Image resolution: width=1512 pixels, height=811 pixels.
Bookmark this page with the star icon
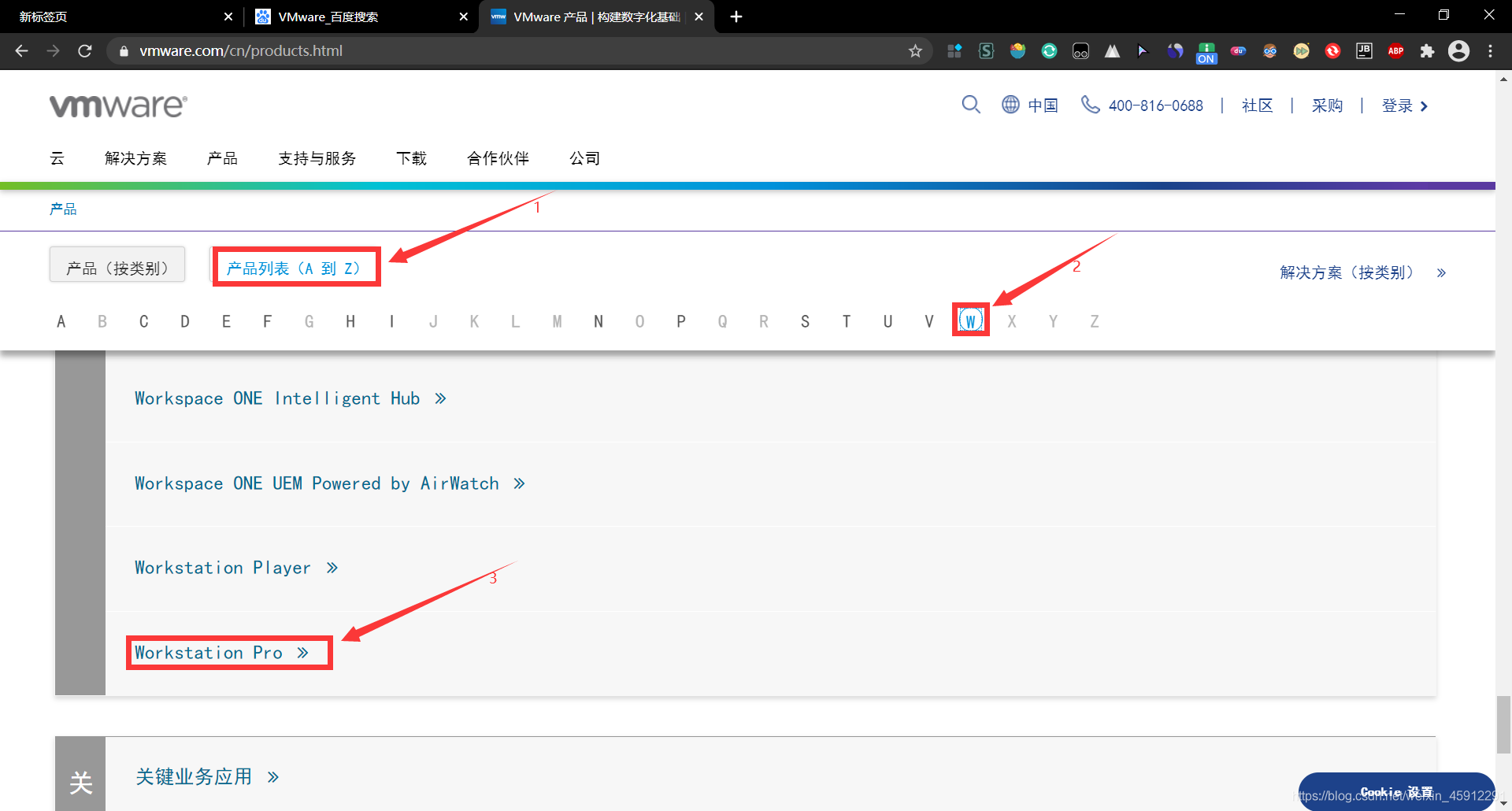pos(915,51)
